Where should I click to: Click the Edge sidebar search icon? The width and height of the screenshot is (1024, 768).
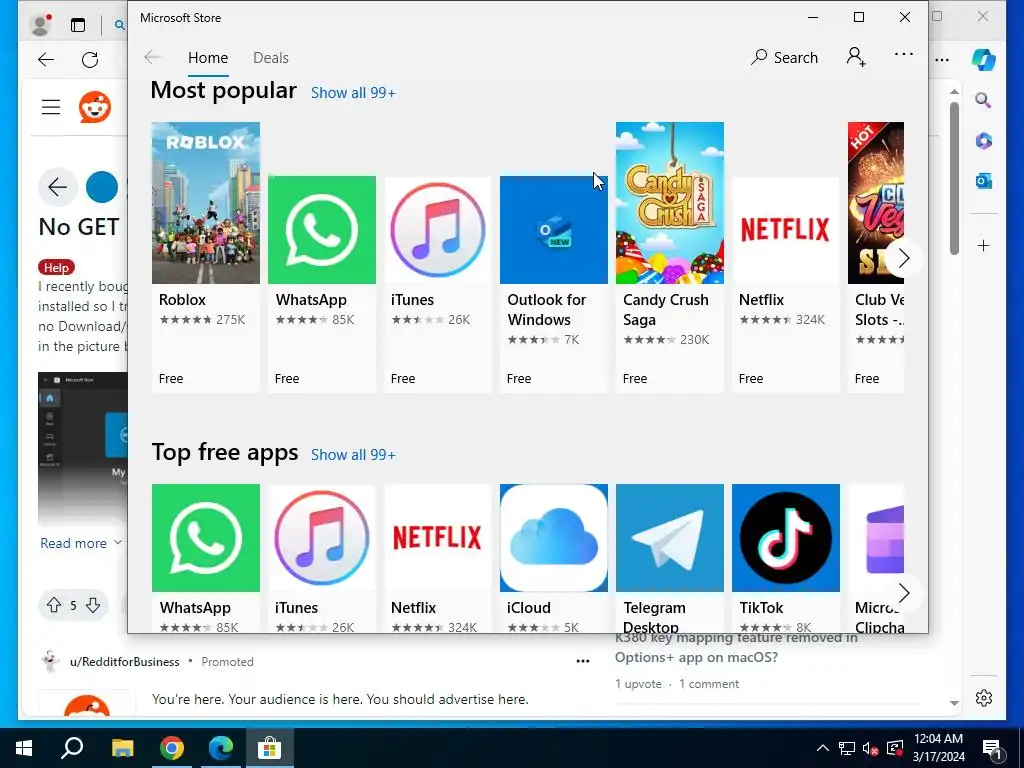click(x=984, y=100)
